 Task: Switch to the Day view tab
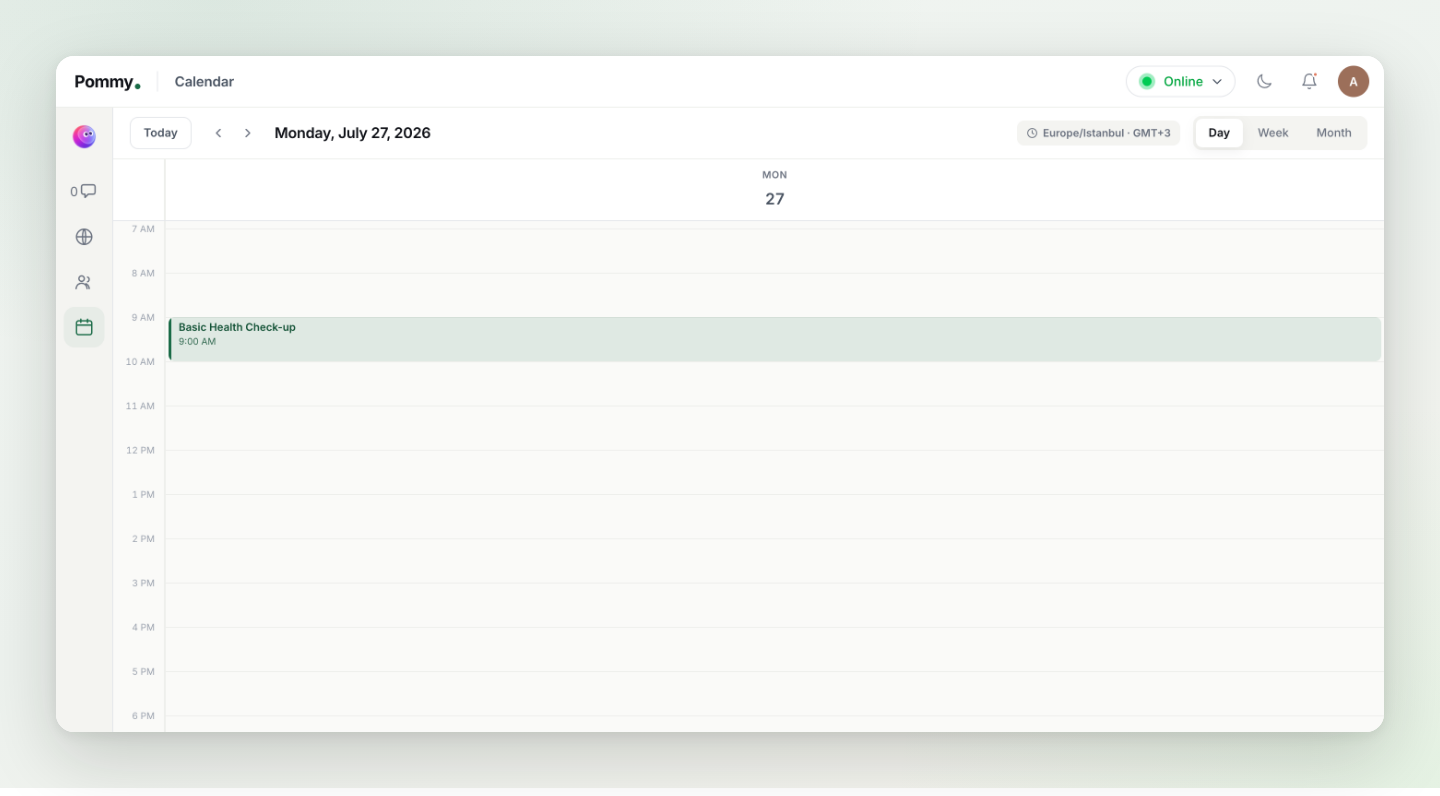click(1219, 133)
